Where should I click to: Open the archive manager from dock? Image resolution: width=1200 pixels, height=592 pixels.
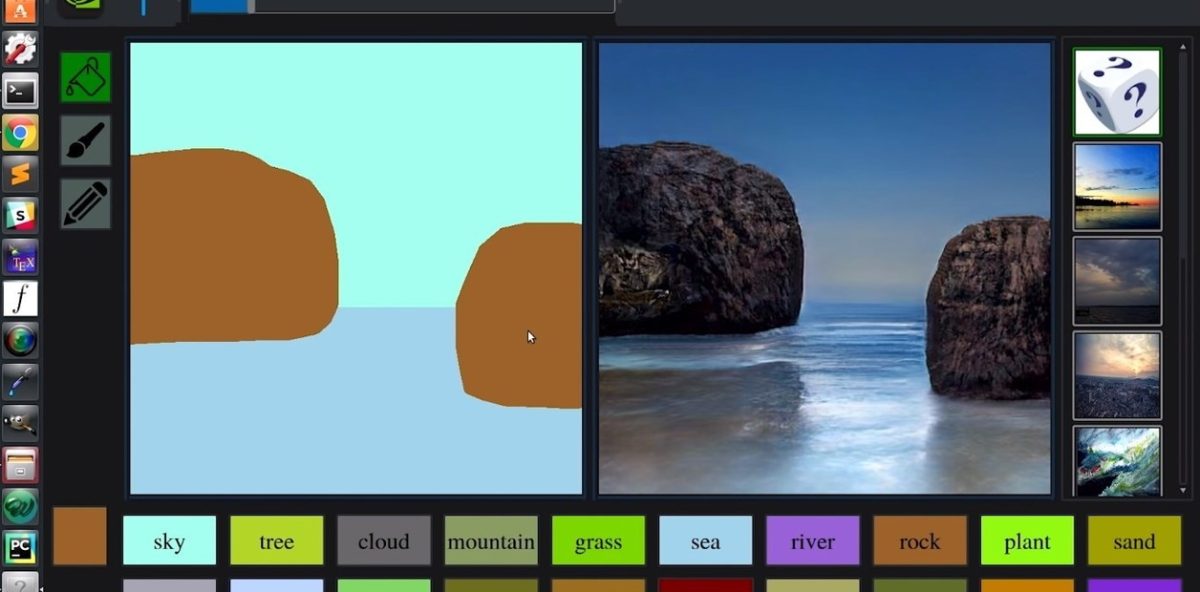[x=20, y=464]
